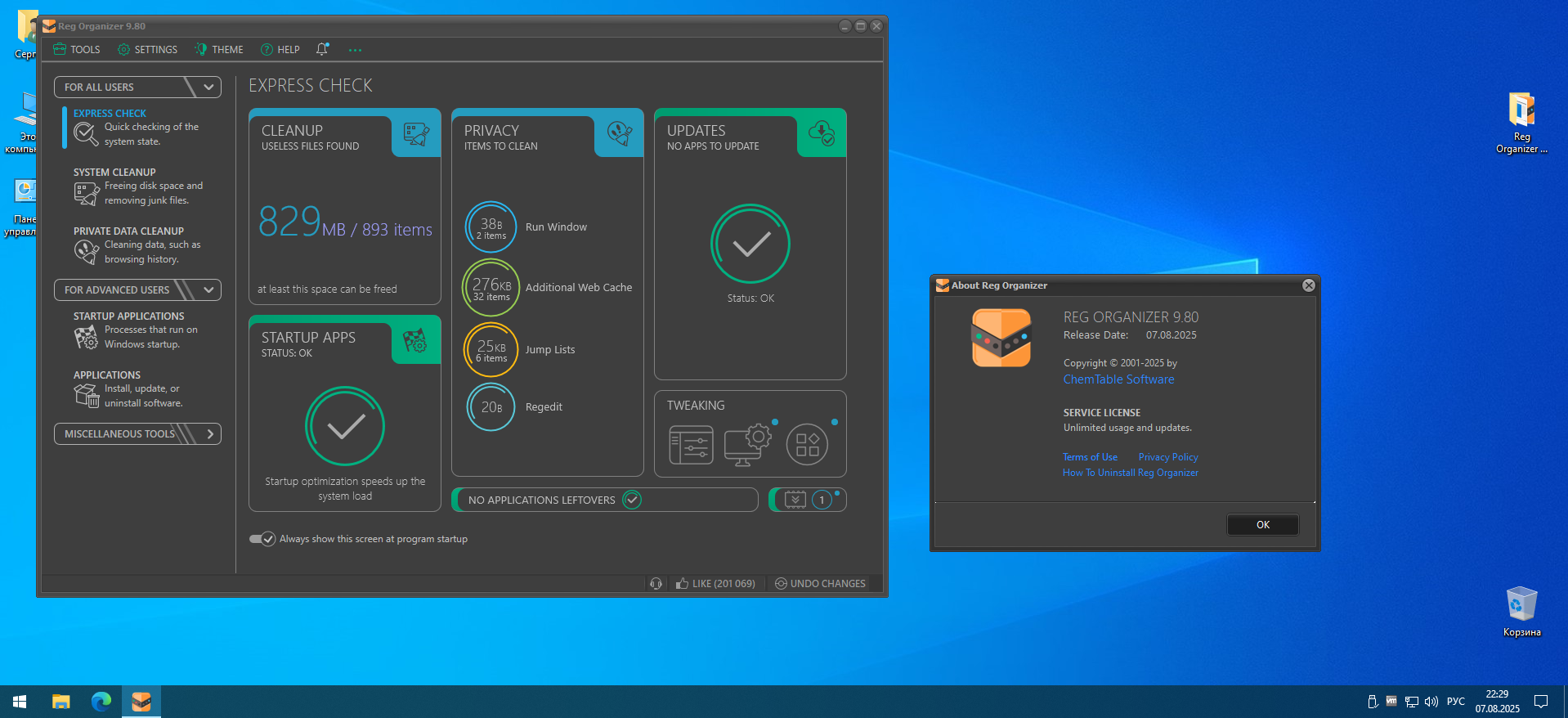The width and height of the screenshot is (1568, 718).
Task: Click OK in About Reg Organizer dialog
Action: (1263, 525)
